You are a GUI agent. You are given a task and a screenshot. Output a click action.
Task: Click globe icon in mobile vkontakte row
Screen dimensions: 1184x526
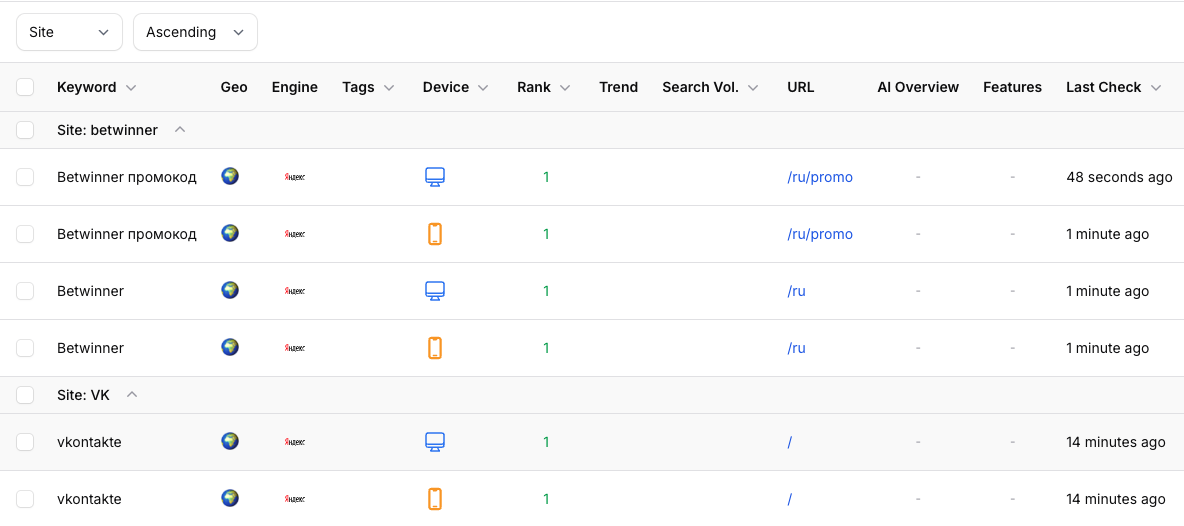(230, 498)
